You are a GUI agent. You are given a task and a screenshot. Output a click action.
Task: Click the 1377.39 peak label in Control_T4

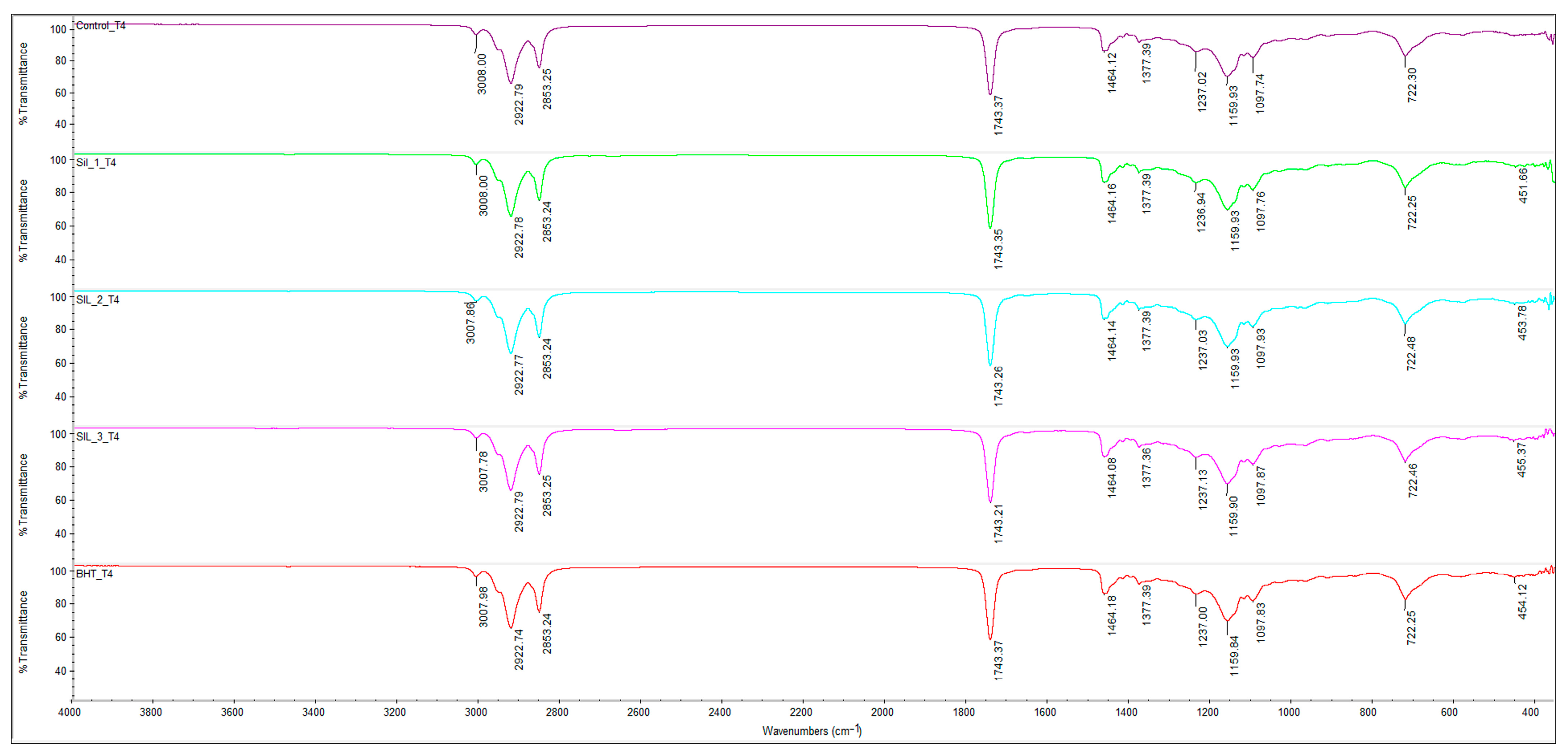[1146, 63]
